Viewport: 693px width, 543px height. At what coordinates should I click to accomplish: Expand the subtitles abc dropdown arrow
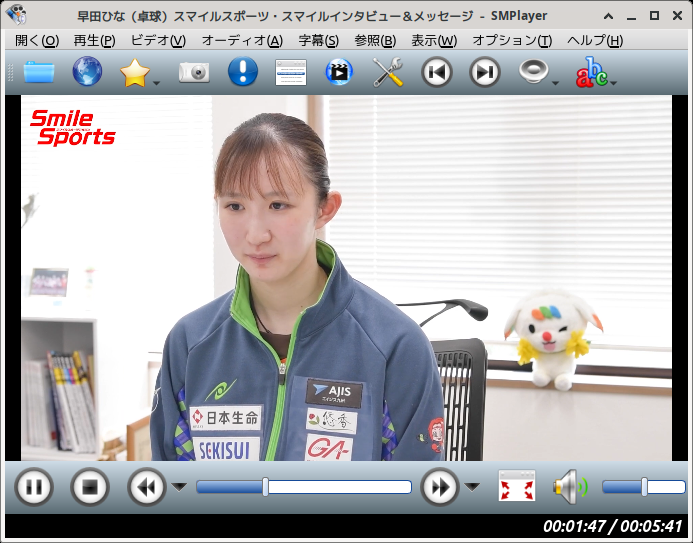coord(613,83)
